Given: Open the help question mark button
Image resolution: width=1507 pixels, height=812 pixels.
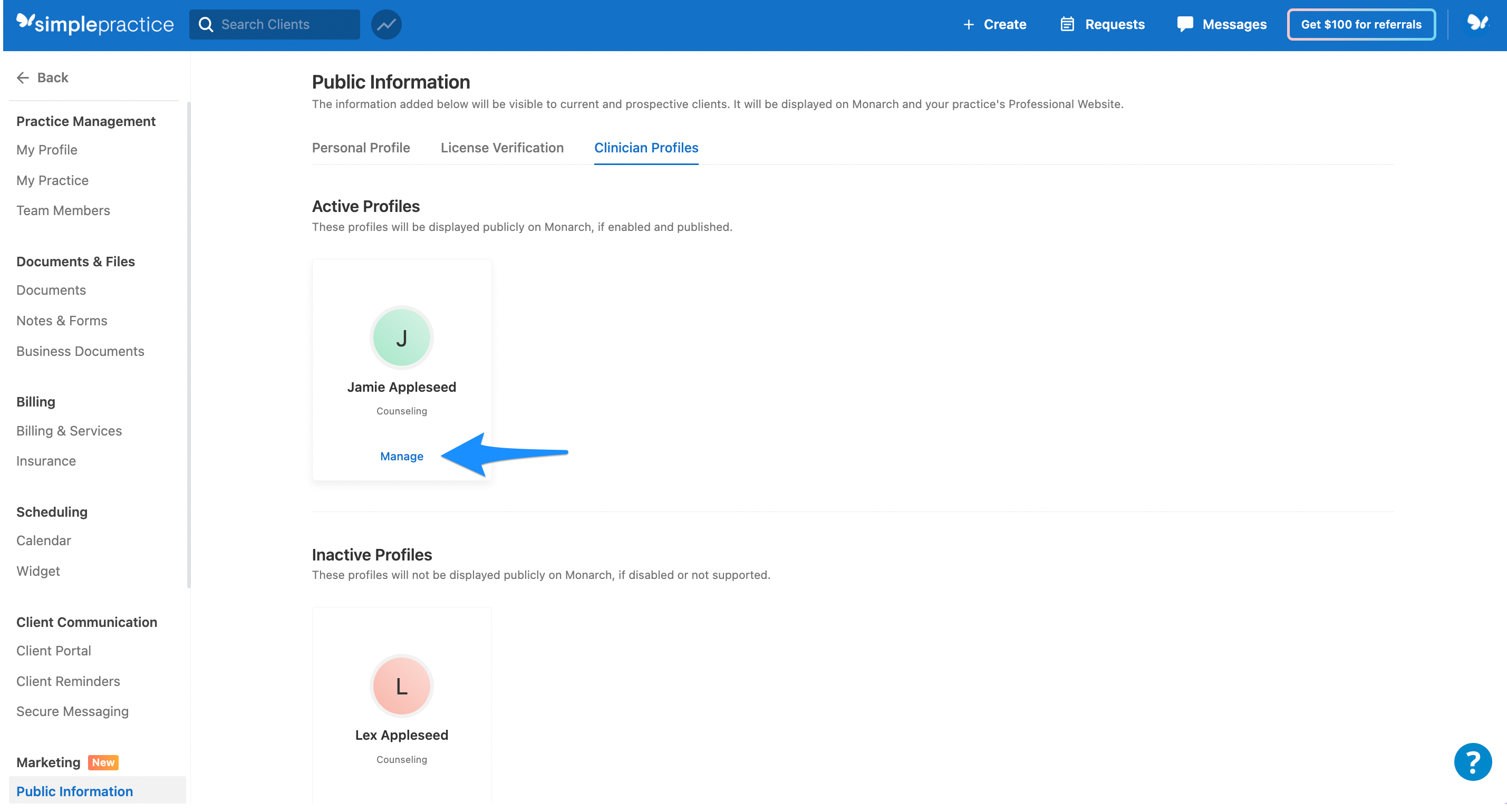Looking at the screenshot, I should coord(1473,762).
